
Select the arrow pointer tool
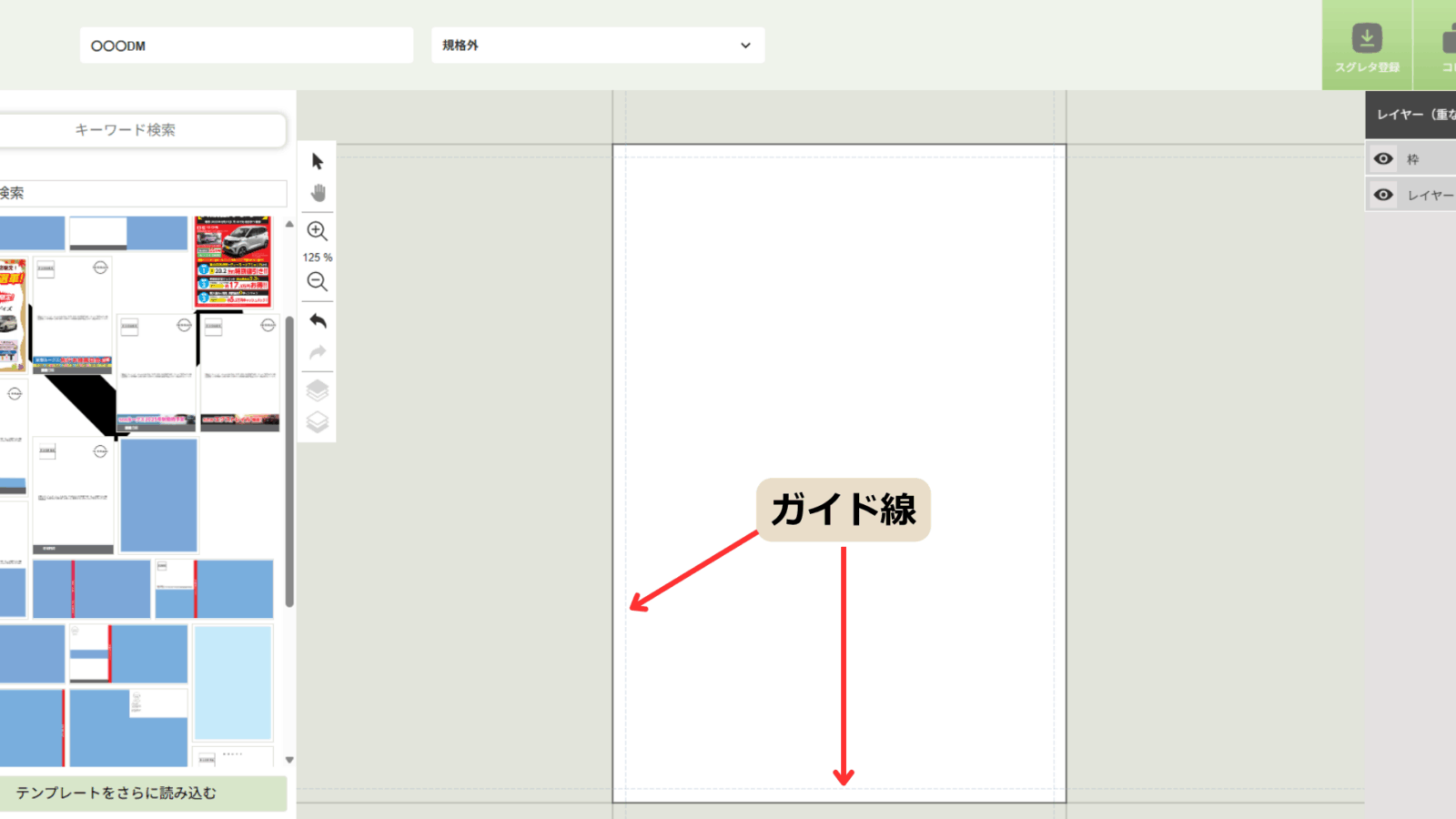[318, 162]
